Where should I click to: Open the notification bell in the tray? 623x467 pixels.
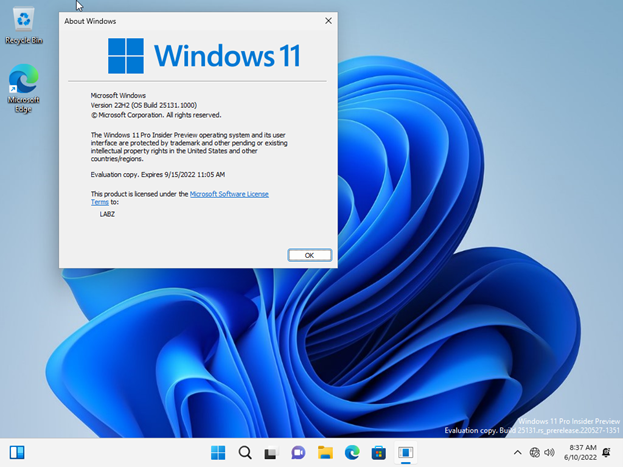pos(606,452)
